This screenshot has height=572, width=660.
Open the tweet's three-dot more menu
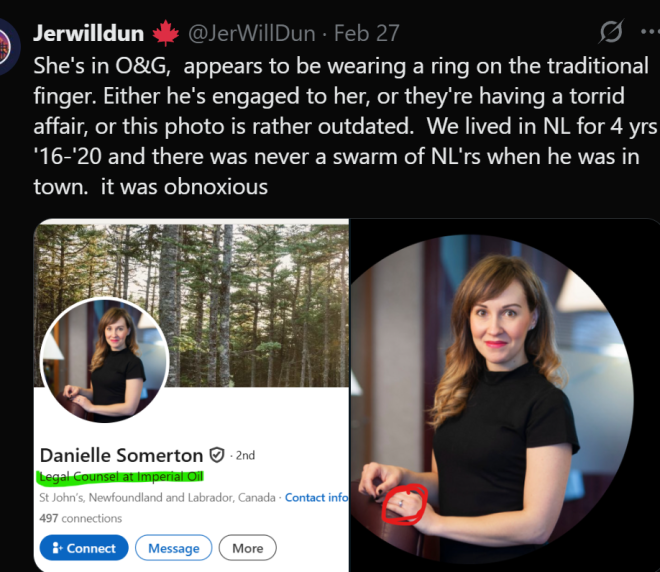649,33
